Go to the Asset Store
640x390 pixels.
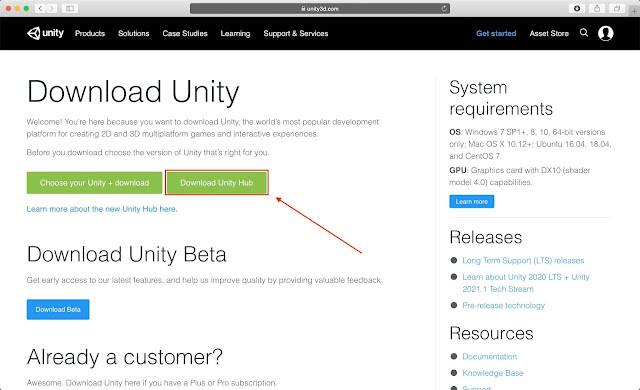point(549,33)
